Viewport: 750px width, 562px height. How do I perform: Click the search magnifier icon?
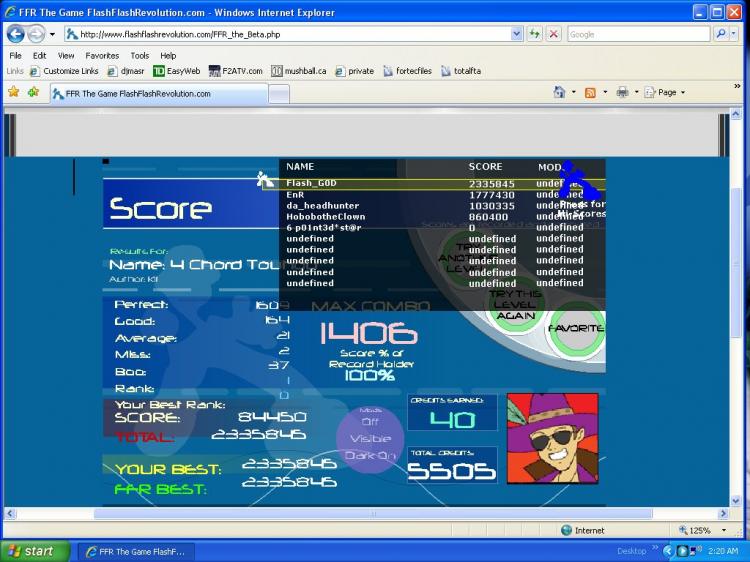click(x=722, y=33)
